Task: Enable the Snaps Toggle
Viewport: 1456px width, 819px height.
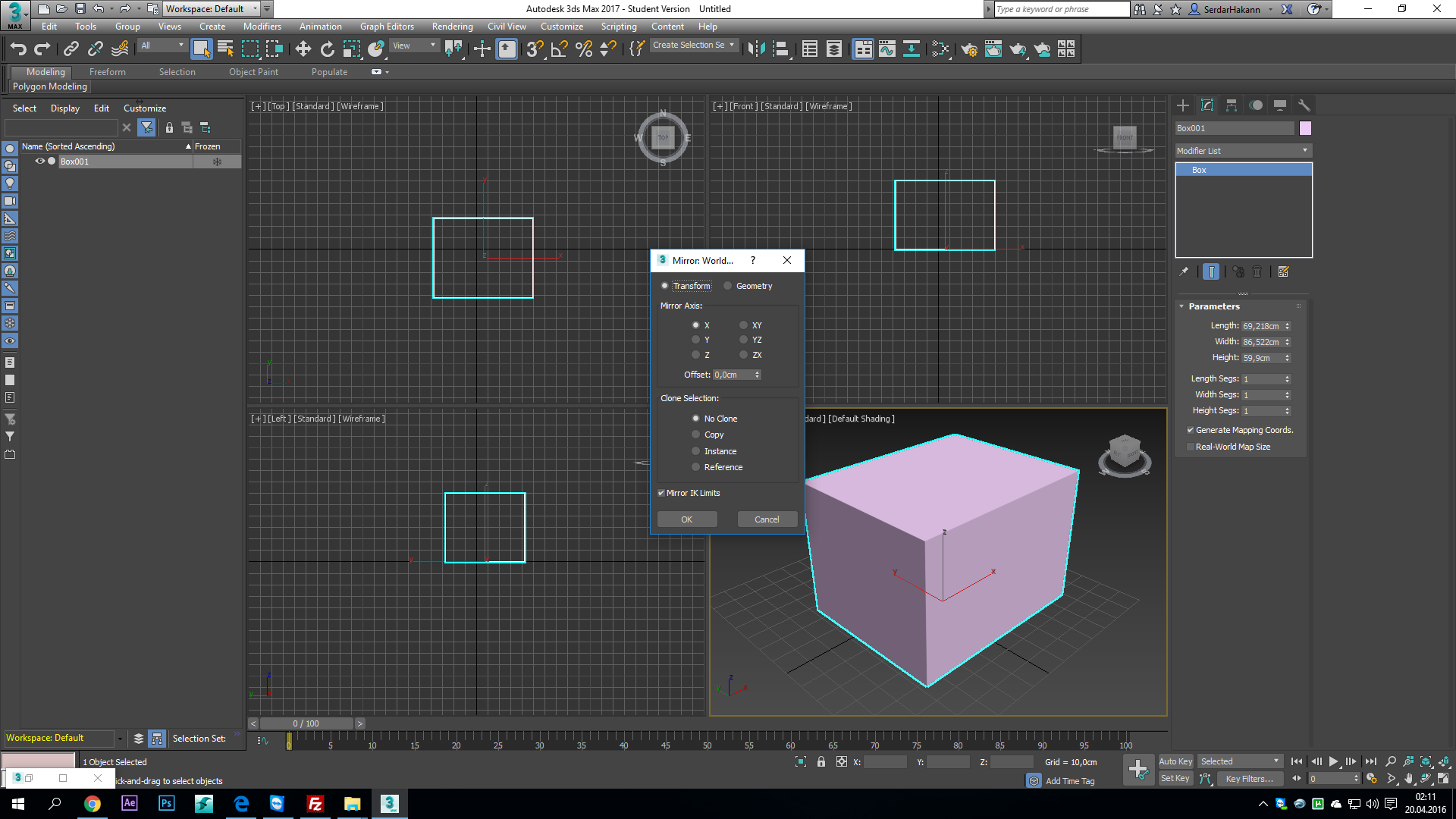Action: coord(533,49)
